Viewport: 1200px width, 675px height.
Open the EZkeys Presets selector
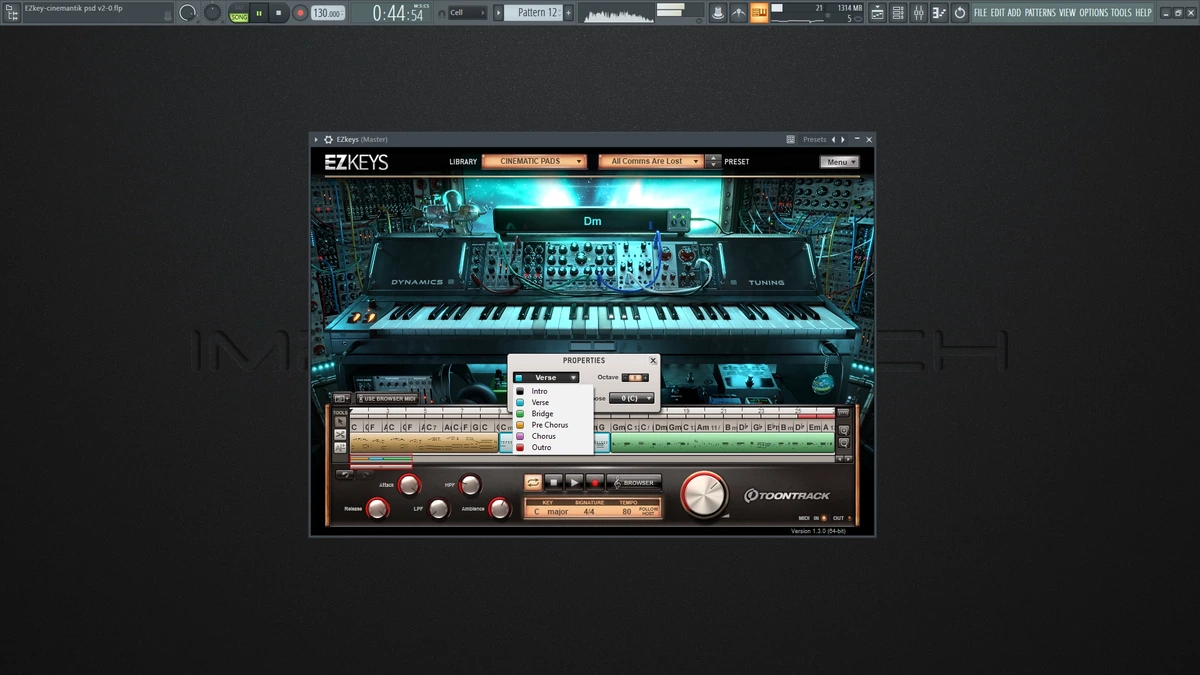[814, 140]
